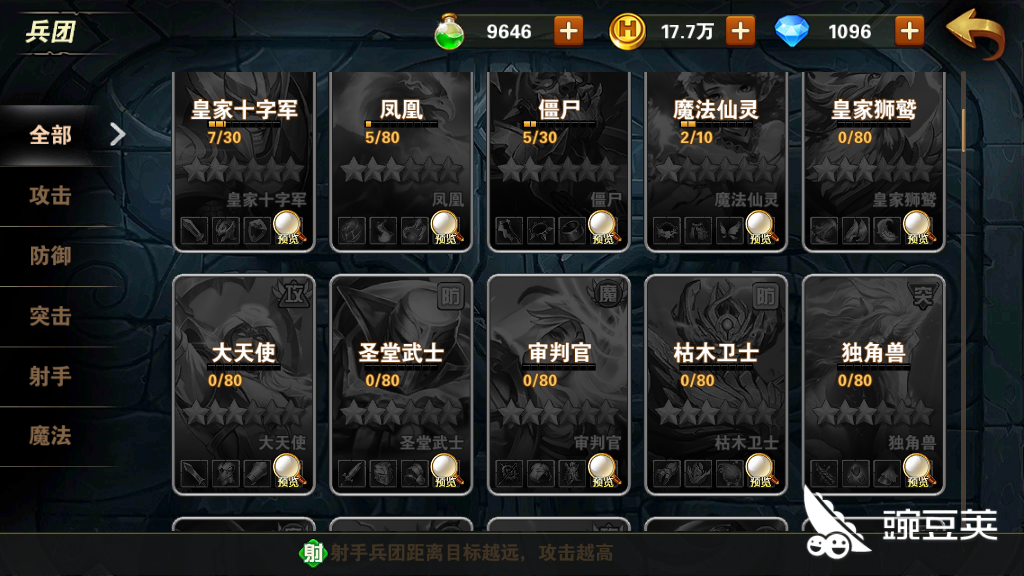This screenshot has width=1024, height=576.
Task: Preview 凤凰 using magnifier icon
Action: [446, 228]
